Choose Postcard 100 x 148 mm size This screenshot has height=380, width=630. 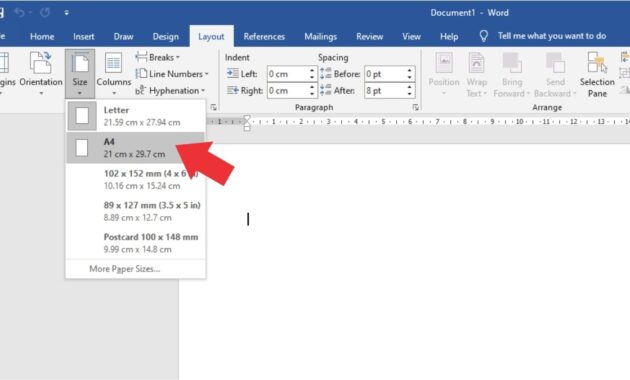(136, 243)
